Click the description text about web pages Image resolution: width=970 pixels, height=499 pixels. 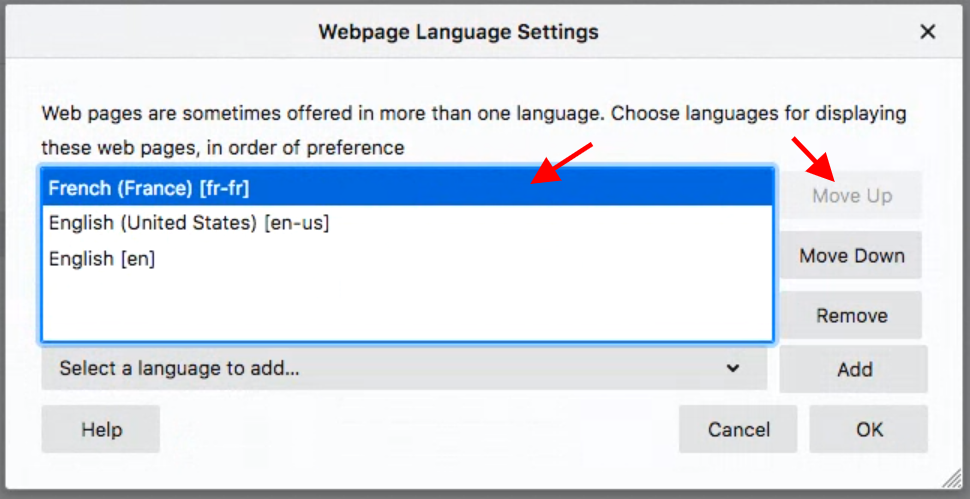(473, 113)
